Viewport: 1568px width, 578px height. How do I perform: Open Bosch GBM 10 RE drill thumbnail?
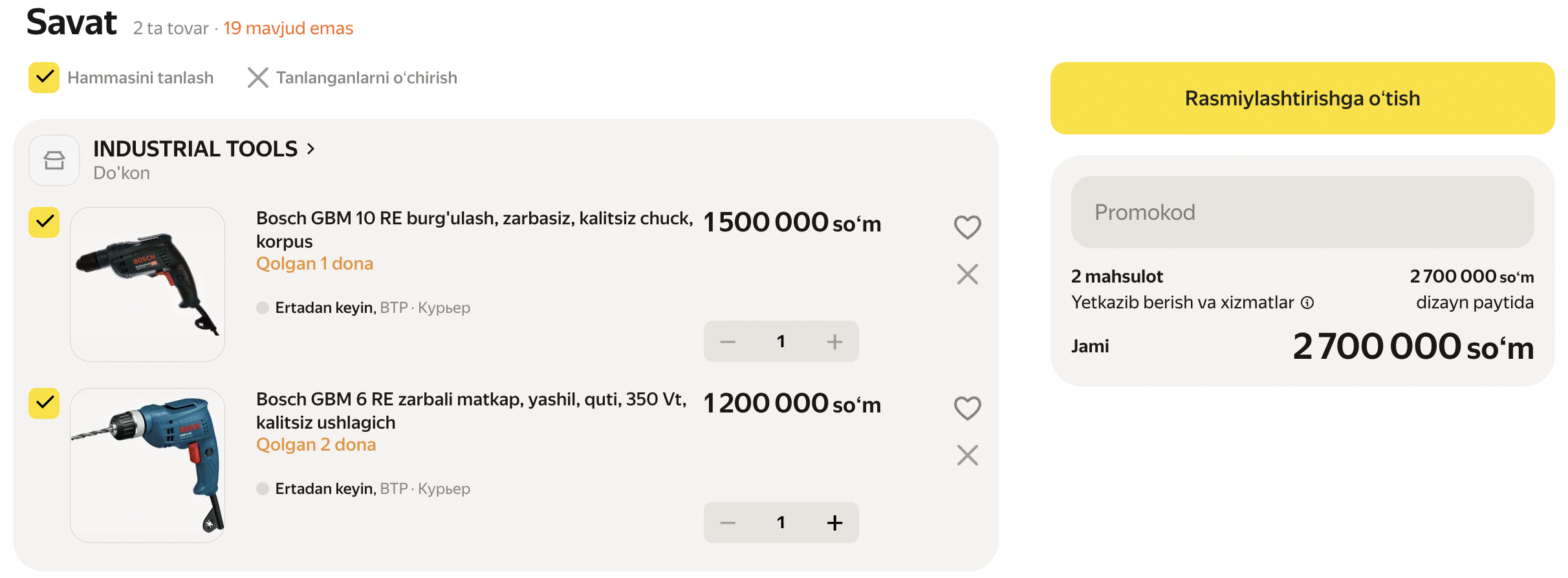tap(147, 284)
